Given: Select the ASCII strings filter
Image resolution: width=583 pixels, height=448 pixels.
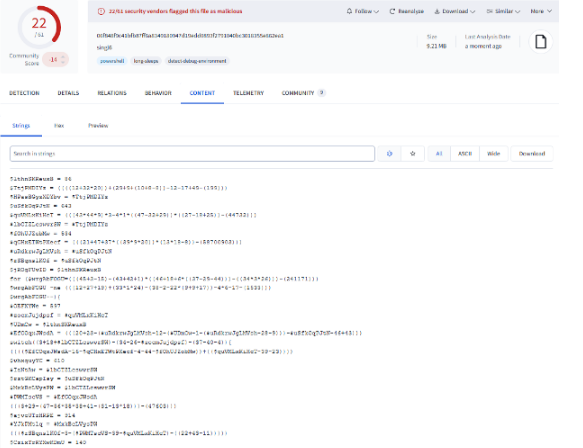Looking at the screenshot, I should 465,154.
